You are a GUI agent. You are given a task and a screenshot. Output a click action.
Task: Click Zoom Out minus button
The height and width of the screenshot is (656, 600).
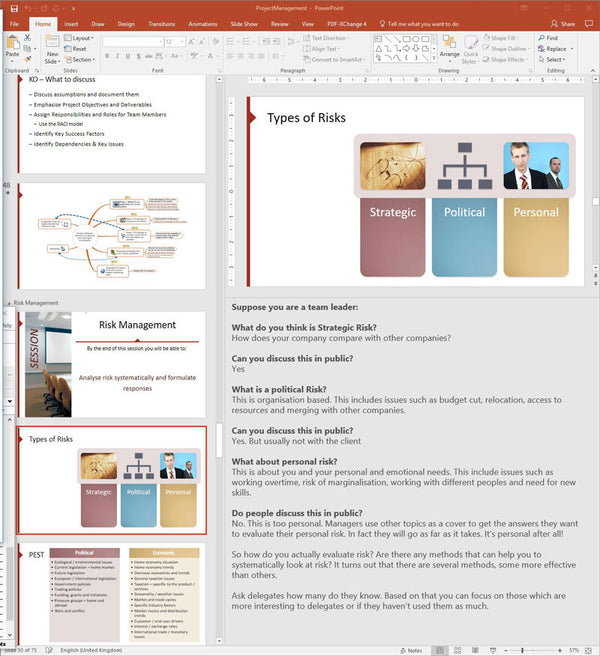coord(506,650)
